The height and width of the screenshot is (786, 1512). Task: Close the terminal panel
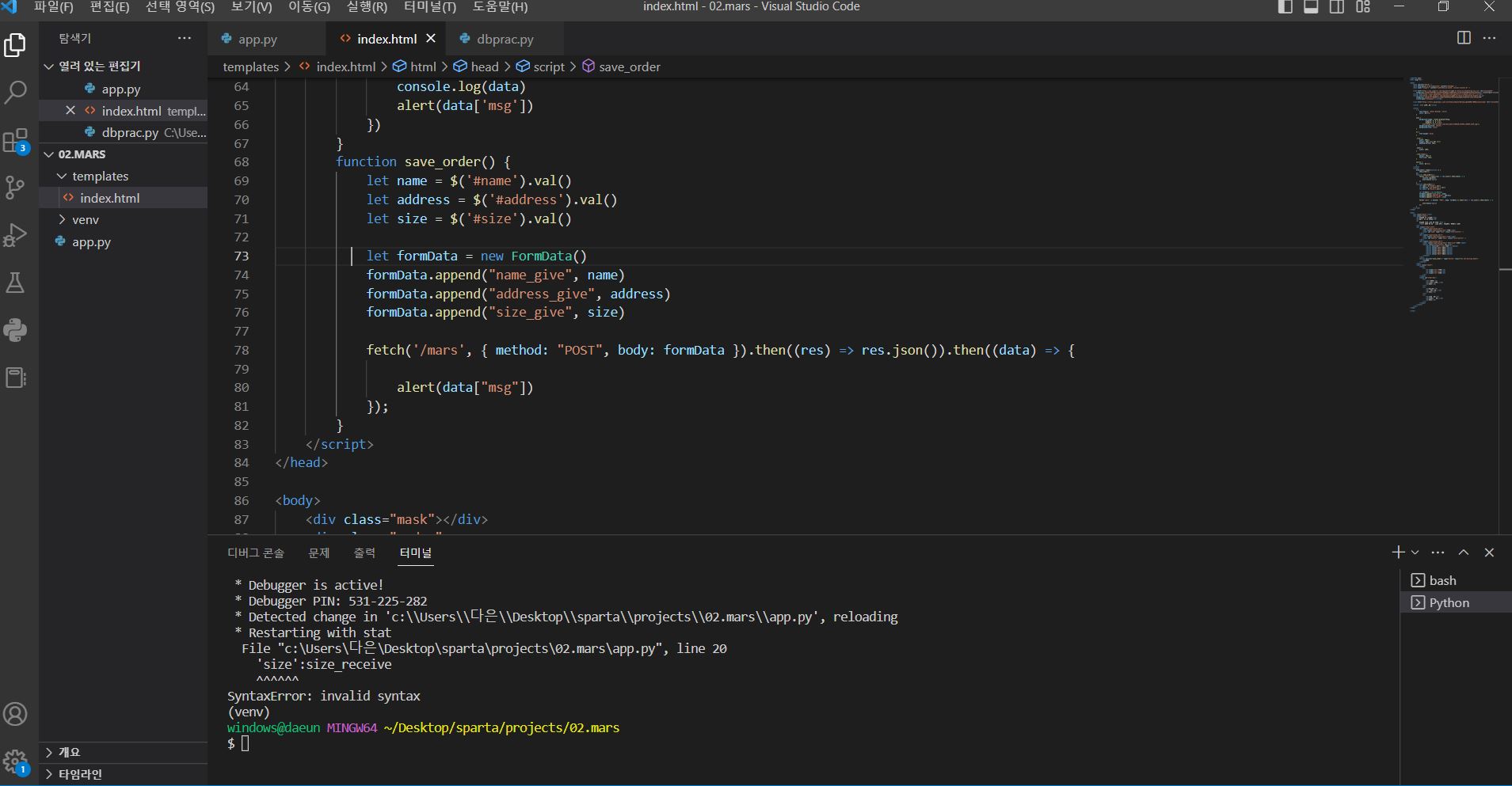(x=1489, y=552)
